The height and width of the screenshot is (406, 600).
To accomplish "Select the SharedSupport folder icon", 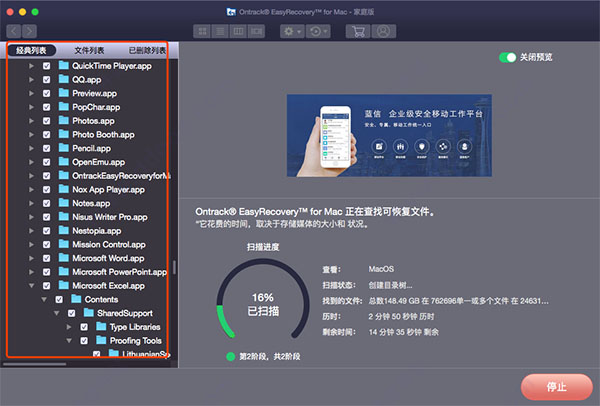I will [89, 313].
